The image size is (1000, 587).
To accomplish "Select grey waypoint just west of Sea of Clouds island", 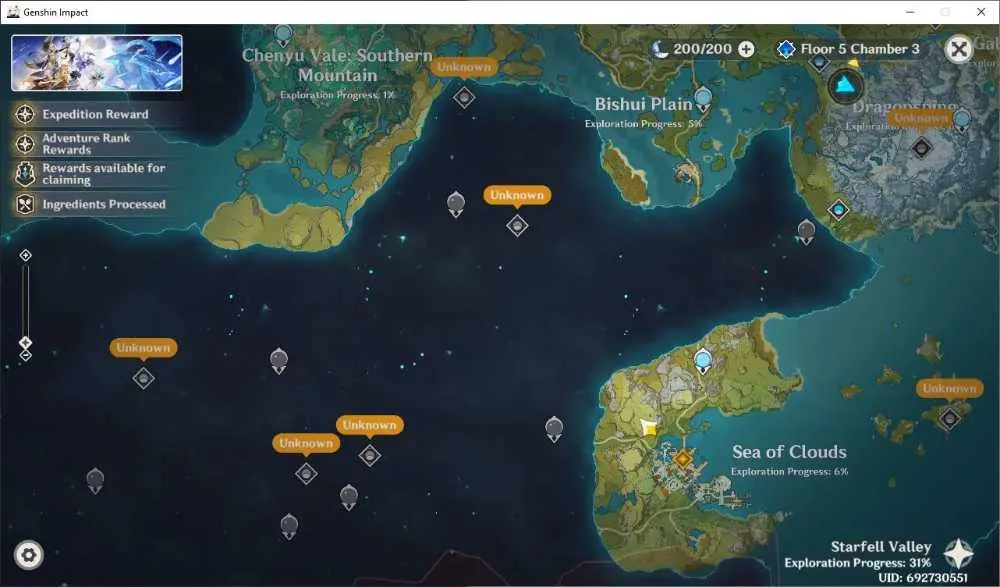I will click(554, 429).
